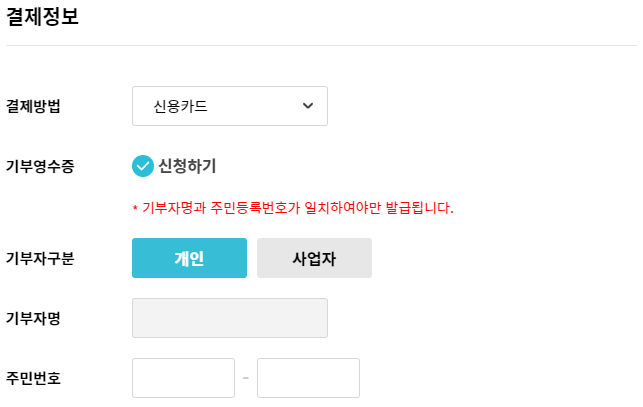The width and height of the screenshot is (643, 407).
Task: Click the red asterisk before the notice
Action: tap(135, 209)
